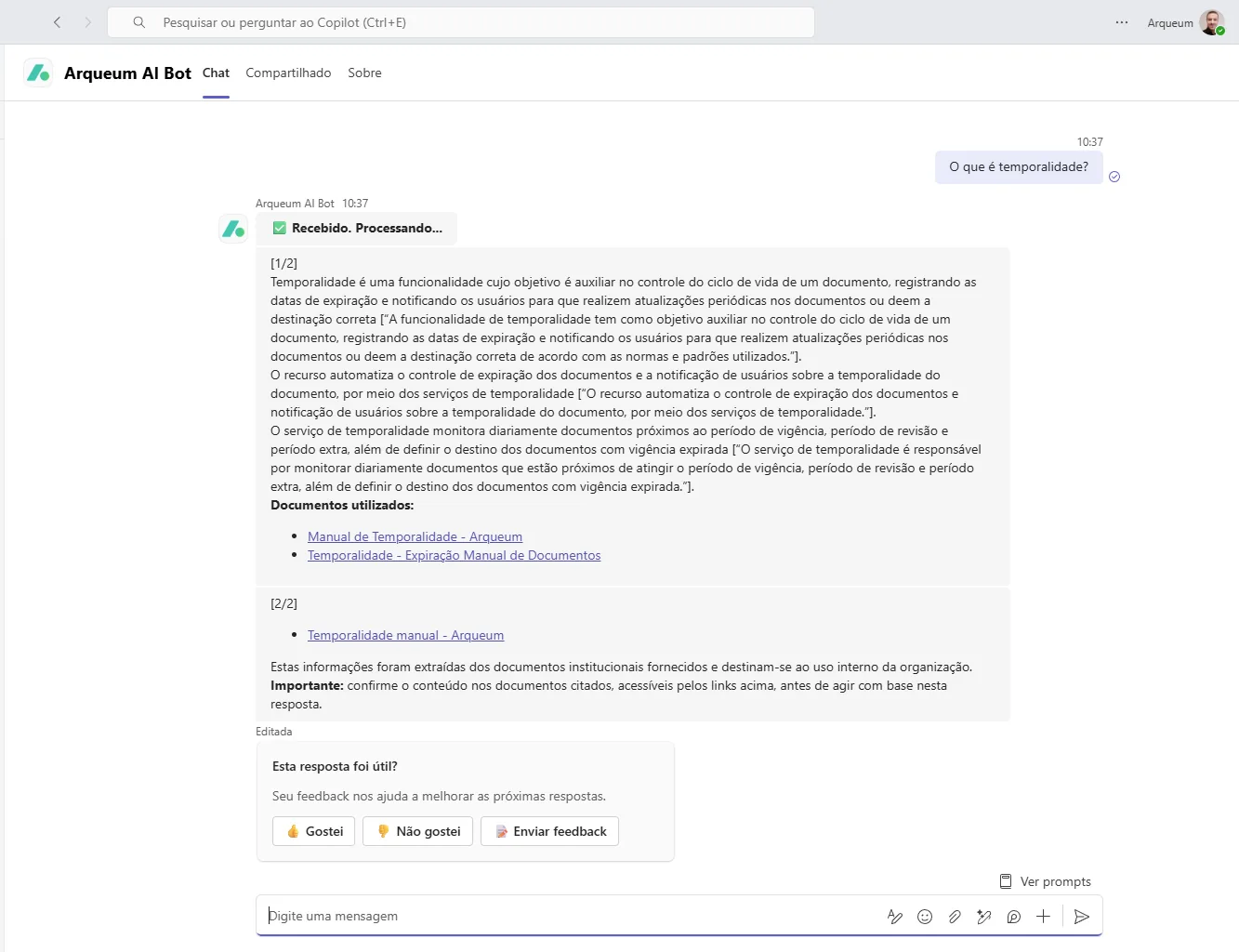
Task: Click the '[2/2]' part marker
Action: (283, 603)
